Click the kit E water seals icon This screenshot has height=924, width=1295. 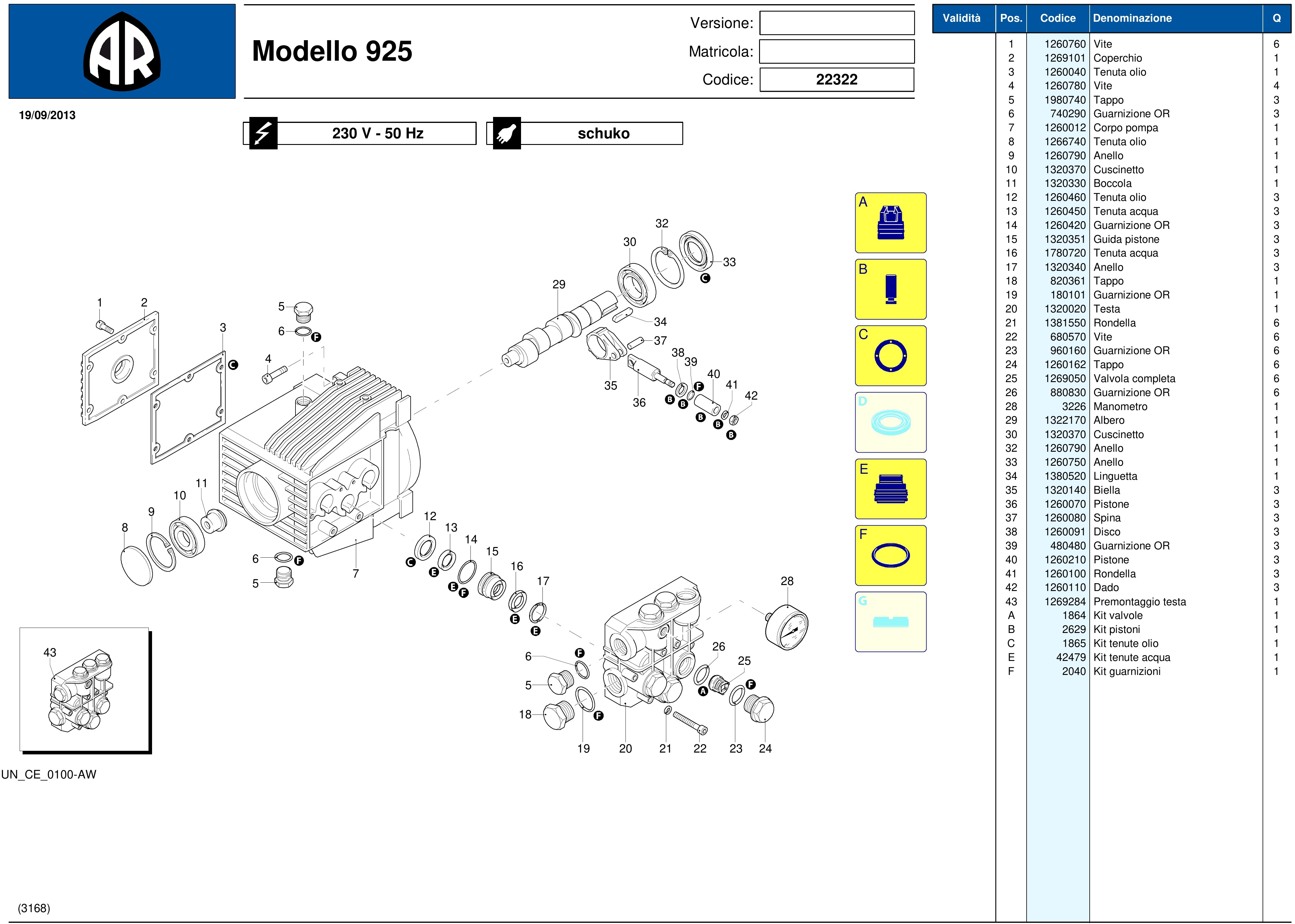pos(890,489)
